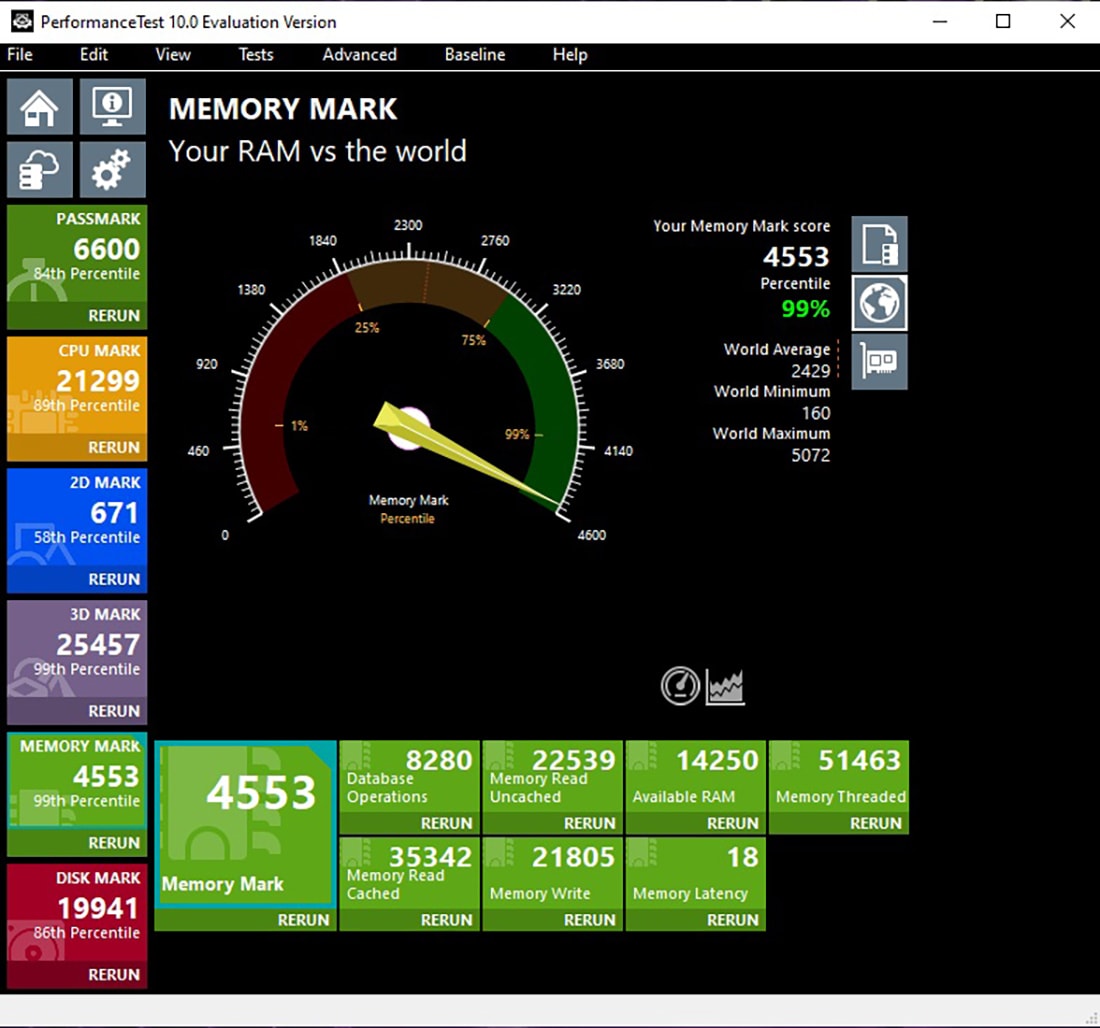
Task: Click the large Memory Mark 4553 tile
Action: pyautogui.click(x=245, y=825)
